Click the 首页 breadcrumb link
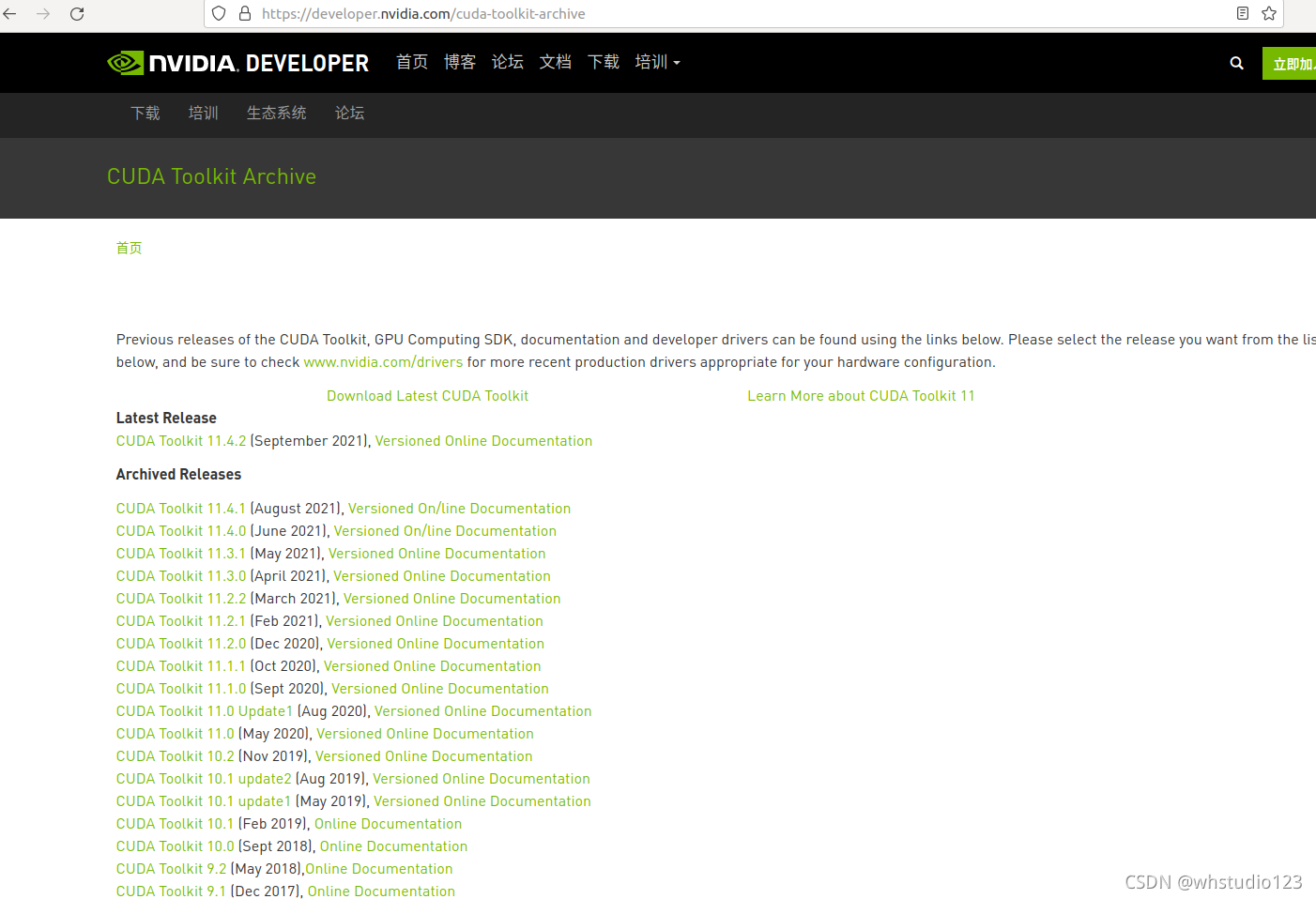The width and height of the screenshot is (1316, 899). [x=130, y=248]
